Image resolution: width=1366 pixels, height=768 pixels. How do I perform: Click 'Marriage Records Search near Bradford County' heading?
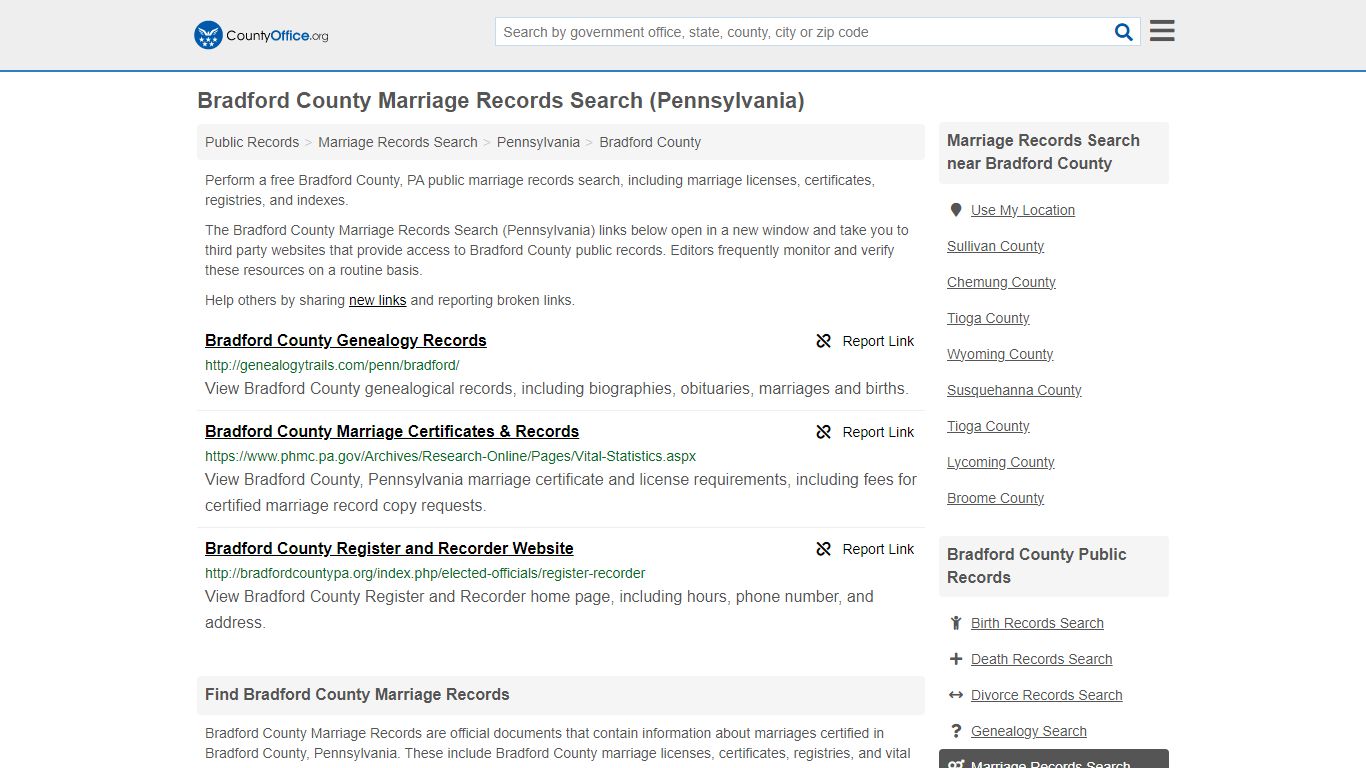point(1043,152)
